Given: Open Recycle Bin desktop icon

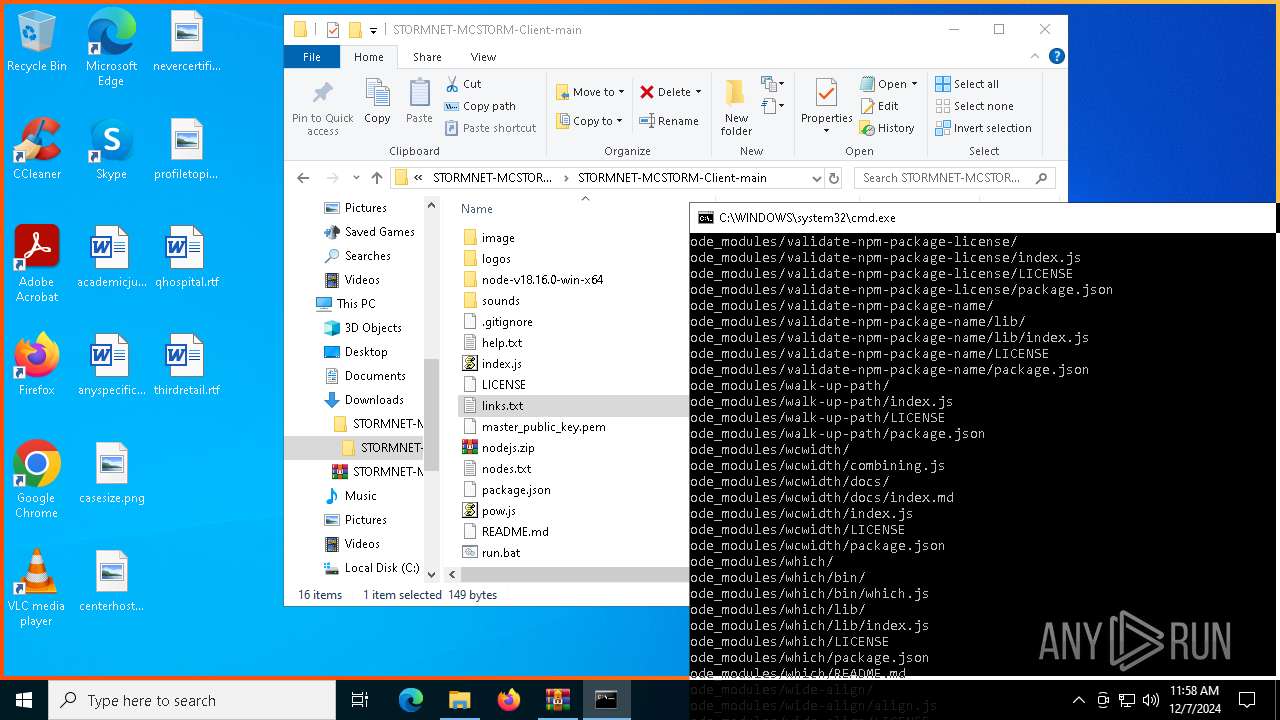Looking at the screenshot, I should 37,42.
